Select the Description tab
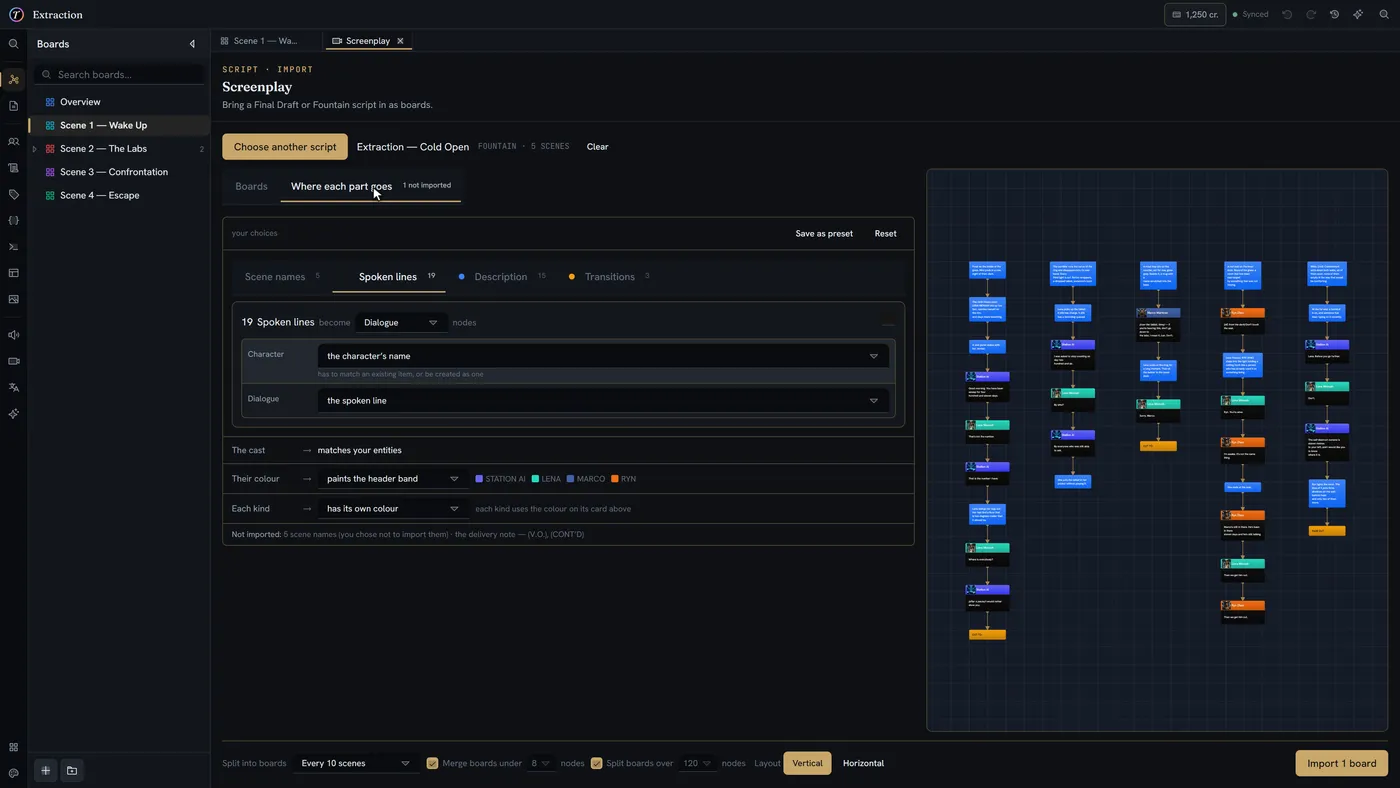 502,277
